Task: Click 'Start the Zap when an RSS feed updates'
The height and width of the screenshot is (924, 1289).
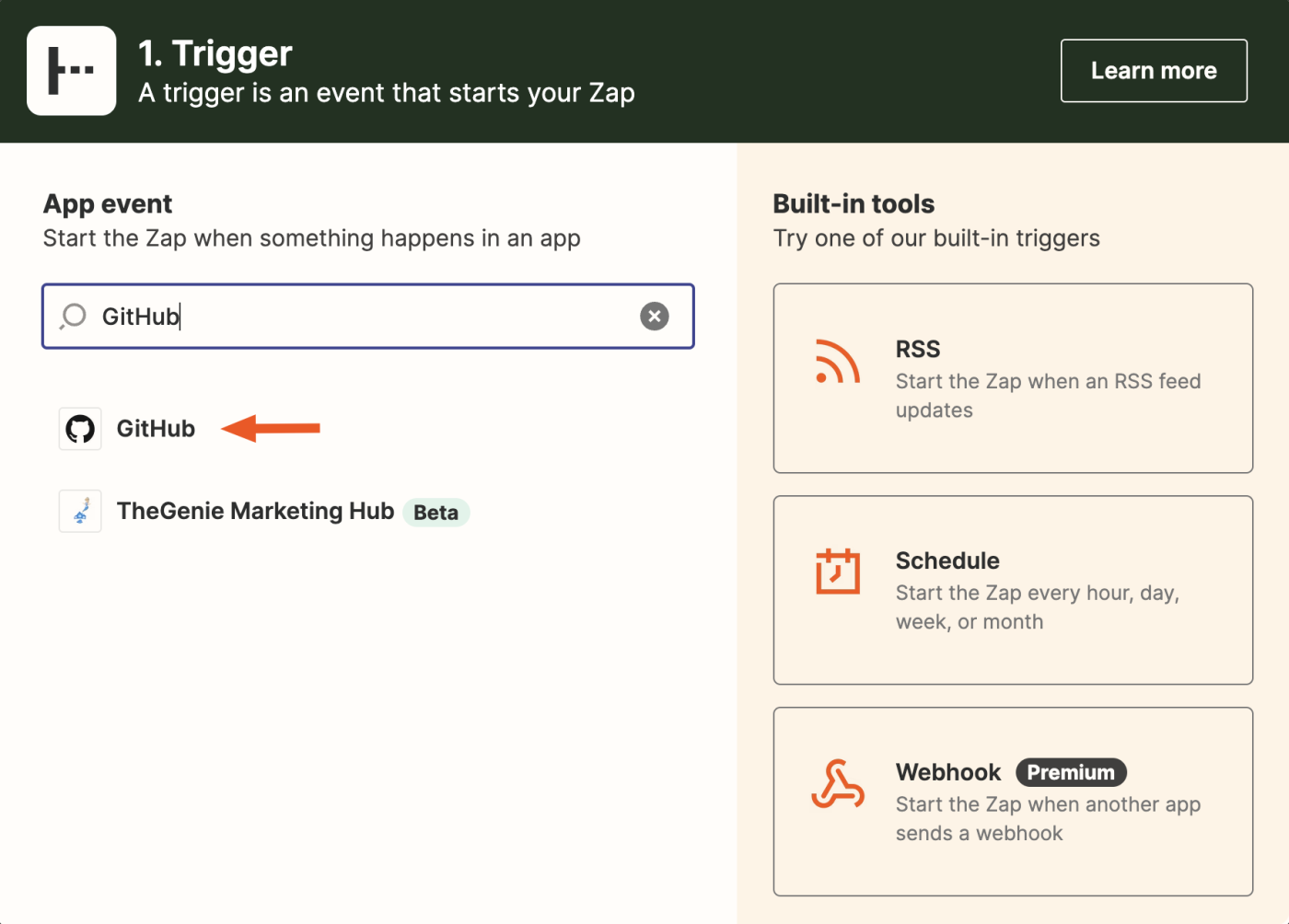Action: (1048, 396)
